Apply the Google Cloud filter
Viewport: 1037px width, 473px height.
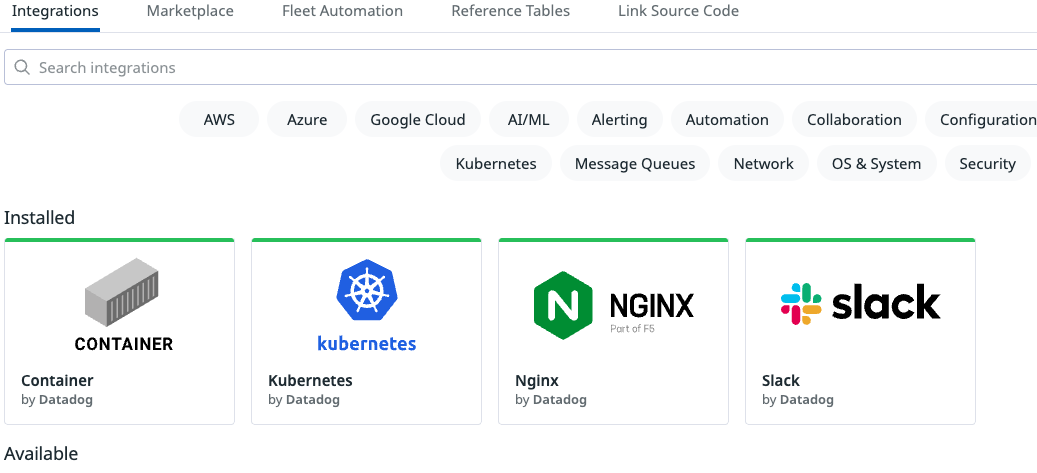(x=417, y=120)
